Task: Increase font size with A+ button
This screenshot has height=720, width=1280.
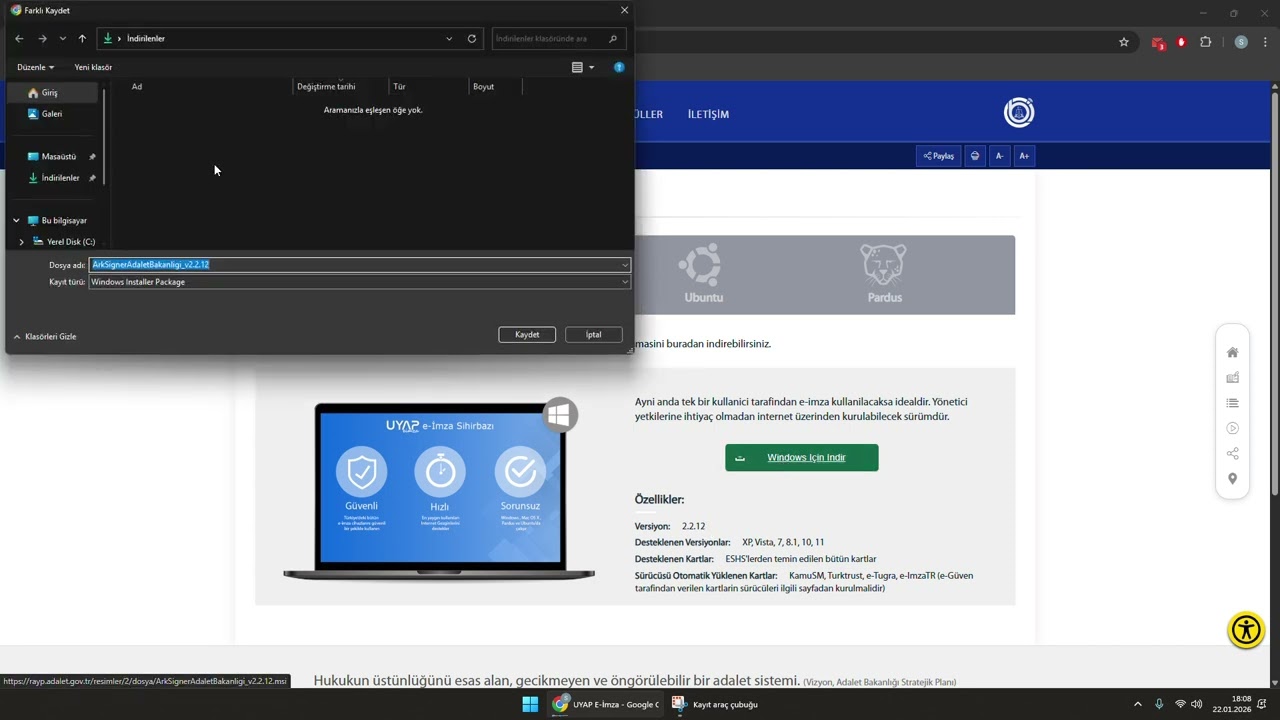Action: tap(1024, 156)
